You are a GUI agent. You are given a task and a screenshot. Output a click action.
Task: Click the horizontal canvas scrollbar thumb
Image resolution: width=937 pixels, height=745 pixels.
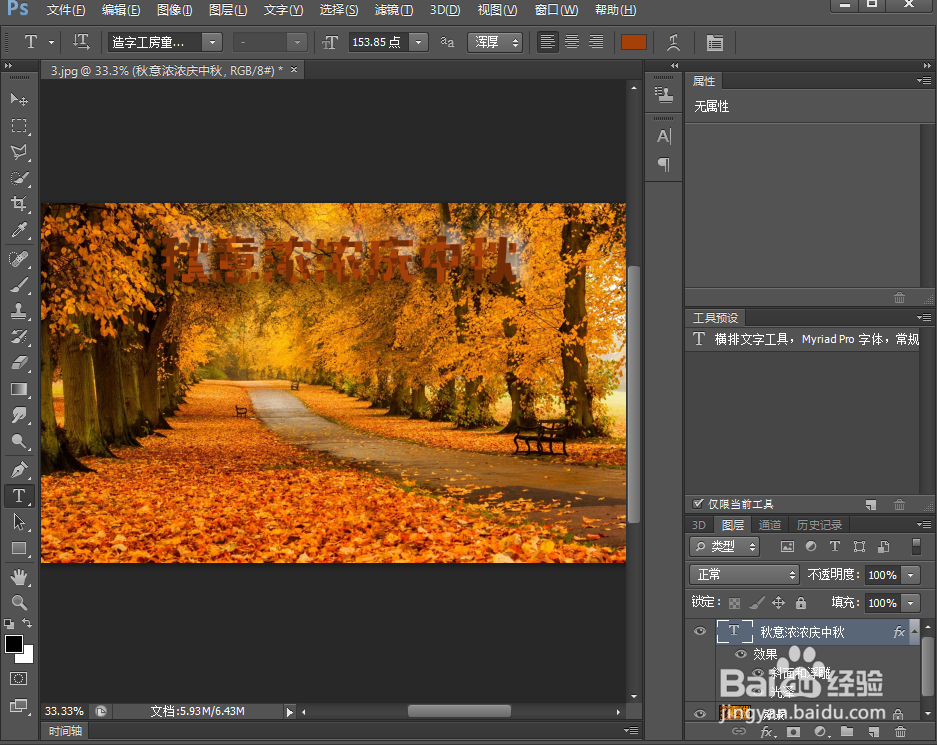coord(459,711)
